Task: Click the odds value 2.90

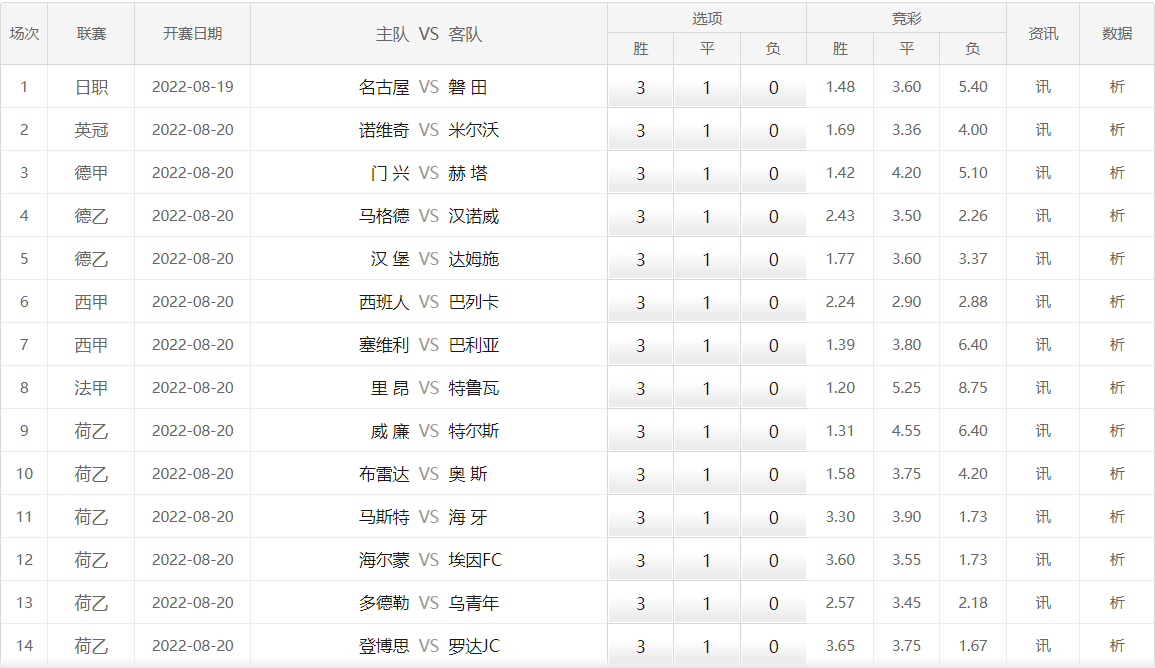Action: (x=906, y=302)
